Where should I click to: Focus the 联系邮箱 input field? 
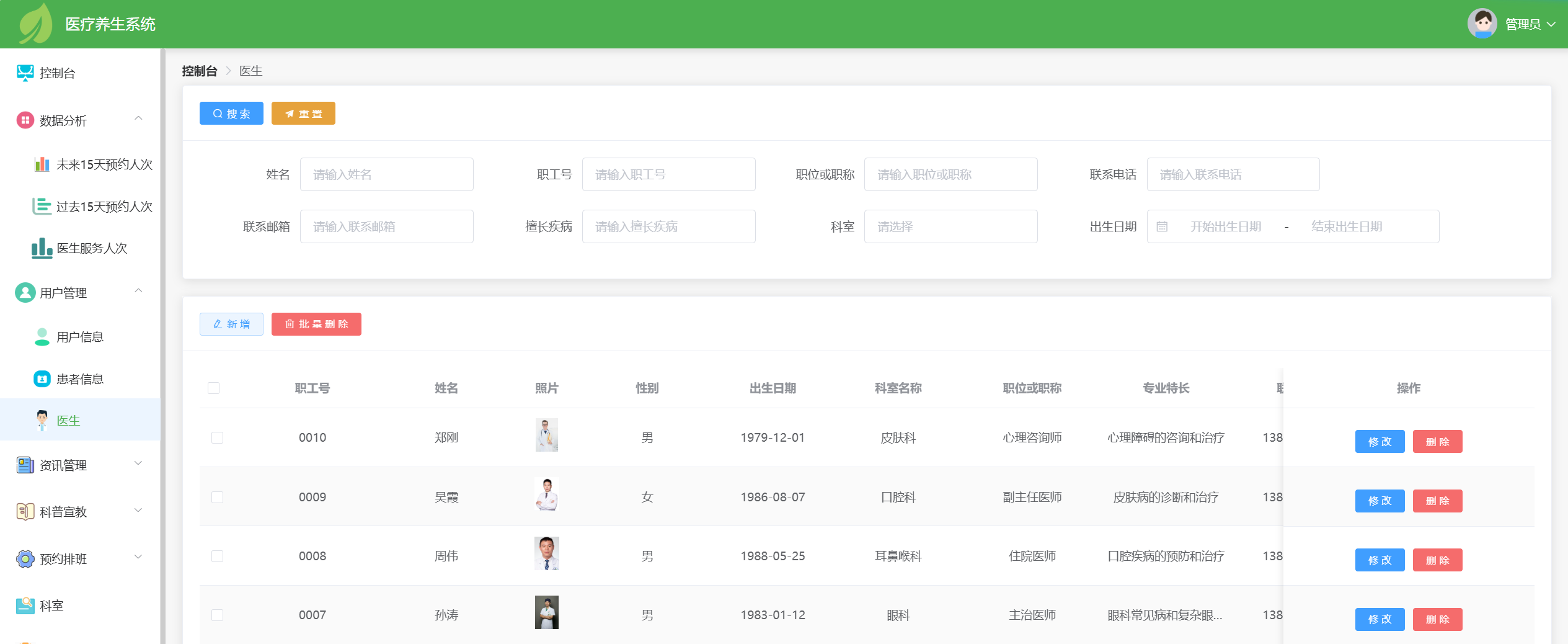(386, 226)
